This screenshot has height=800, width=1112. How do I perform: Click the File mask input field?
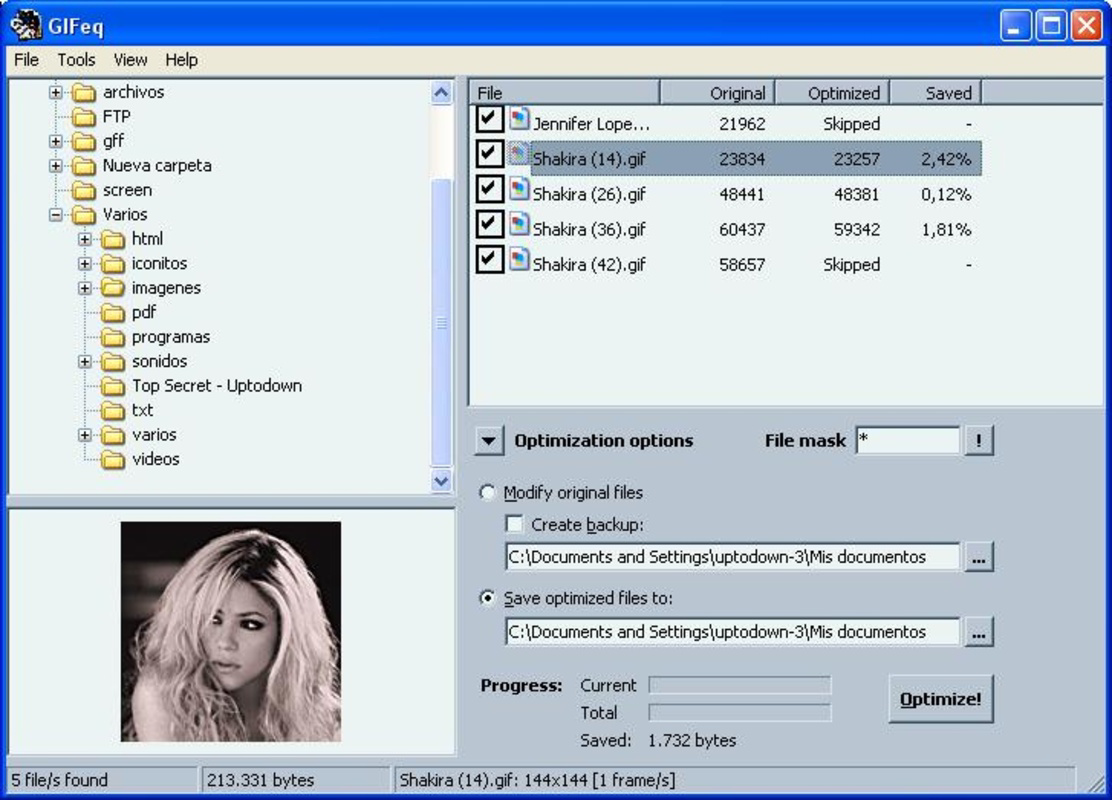pyautogui.click(x=908, y=440)
